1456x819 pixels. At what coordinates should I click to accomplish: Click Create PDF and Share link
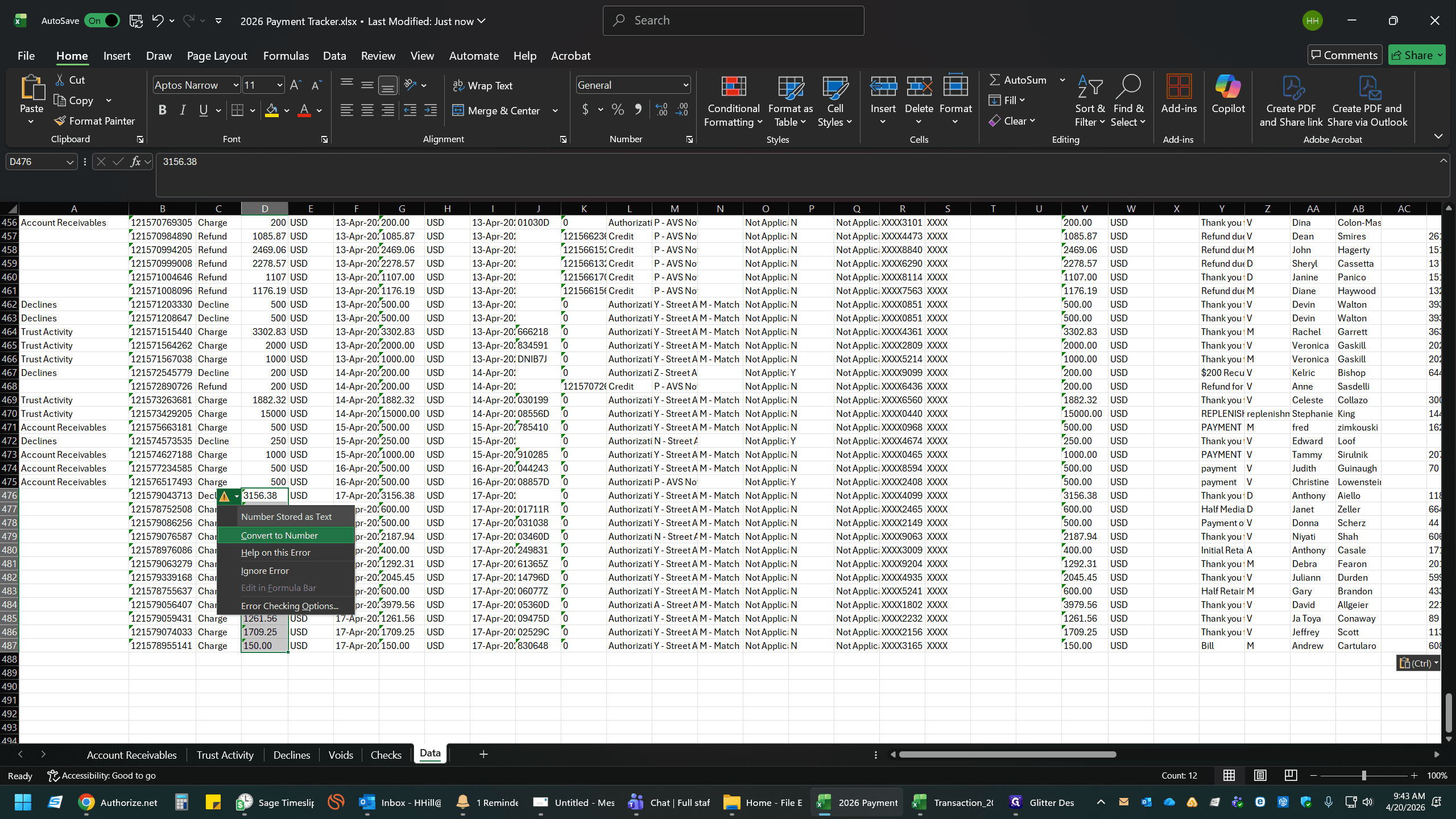1291,102
